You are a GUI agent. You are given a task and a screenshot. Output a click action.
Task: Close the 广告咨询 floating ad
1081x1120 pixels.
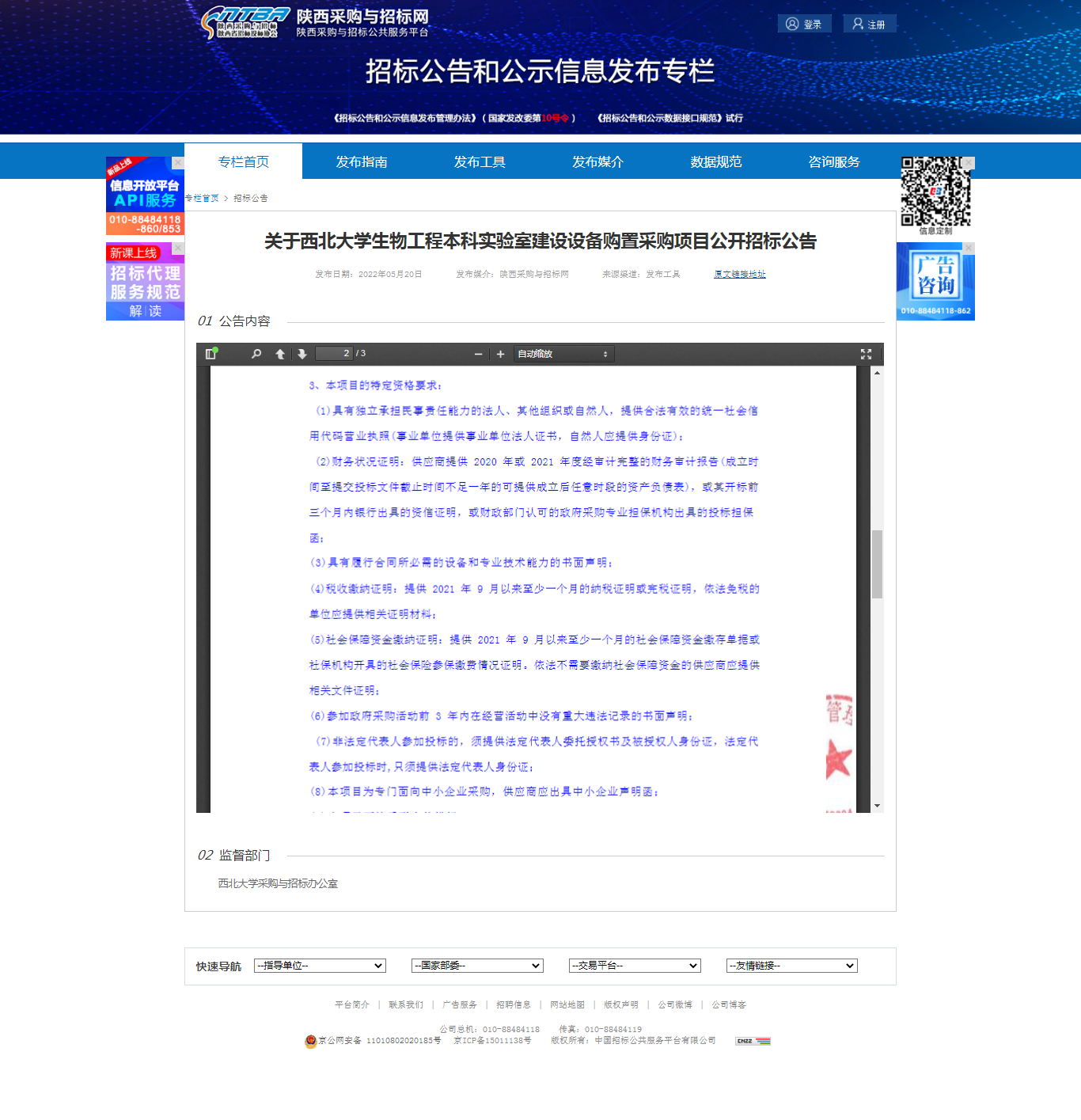969,248
